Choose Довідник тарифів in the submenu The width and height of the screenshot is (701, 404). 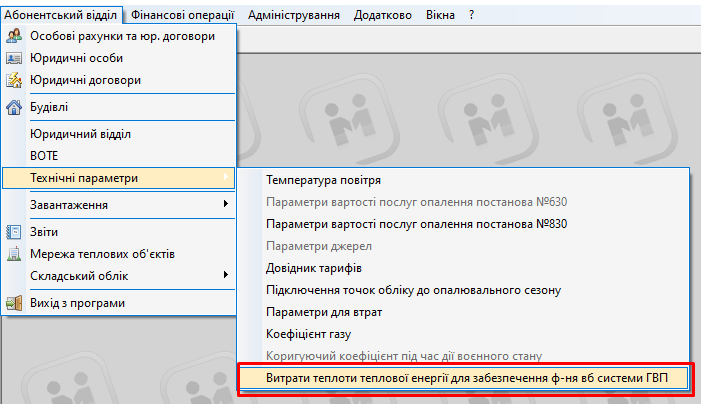[313, 268]
